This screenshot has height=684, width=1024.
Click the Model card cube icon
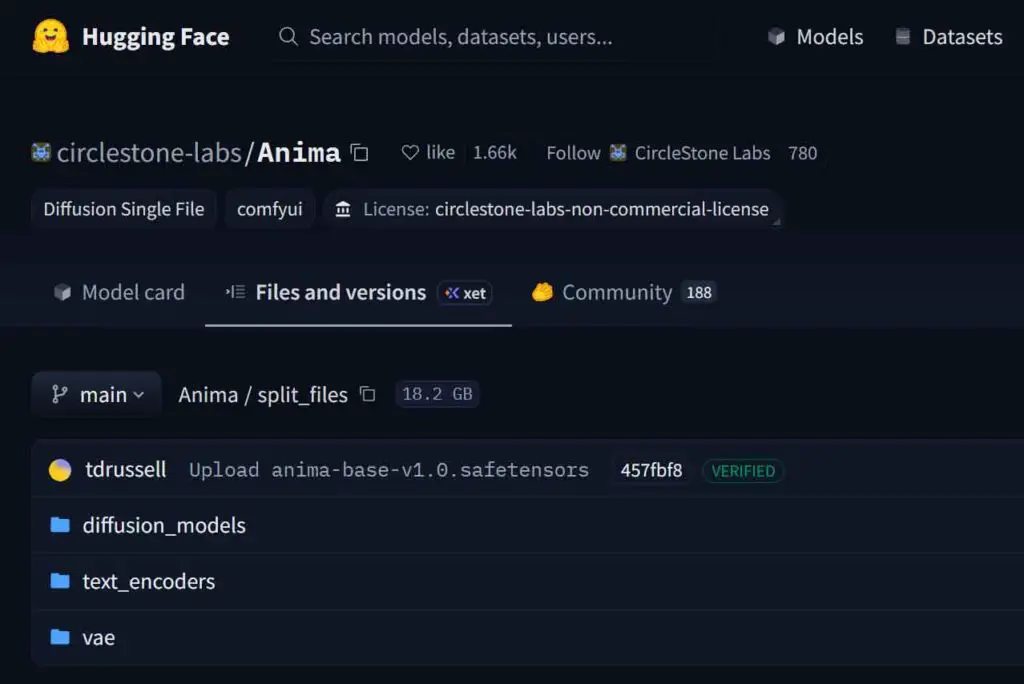click(62, 292)
